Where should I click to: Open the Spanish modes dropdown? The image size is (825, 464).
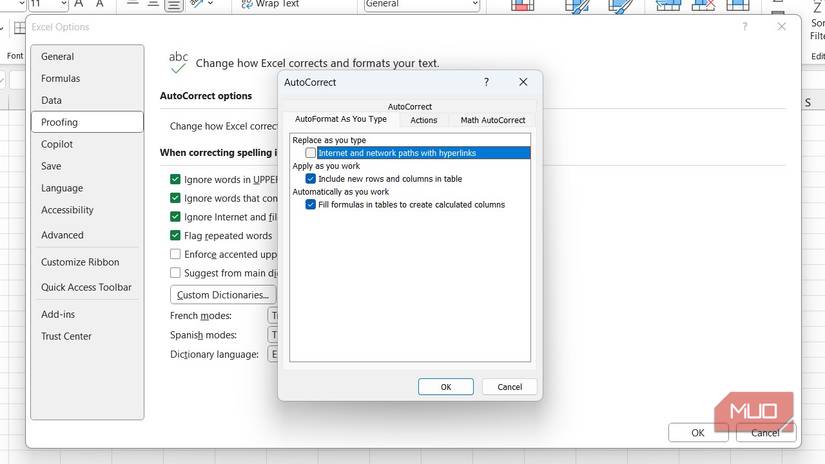click(x=273, y=335)
